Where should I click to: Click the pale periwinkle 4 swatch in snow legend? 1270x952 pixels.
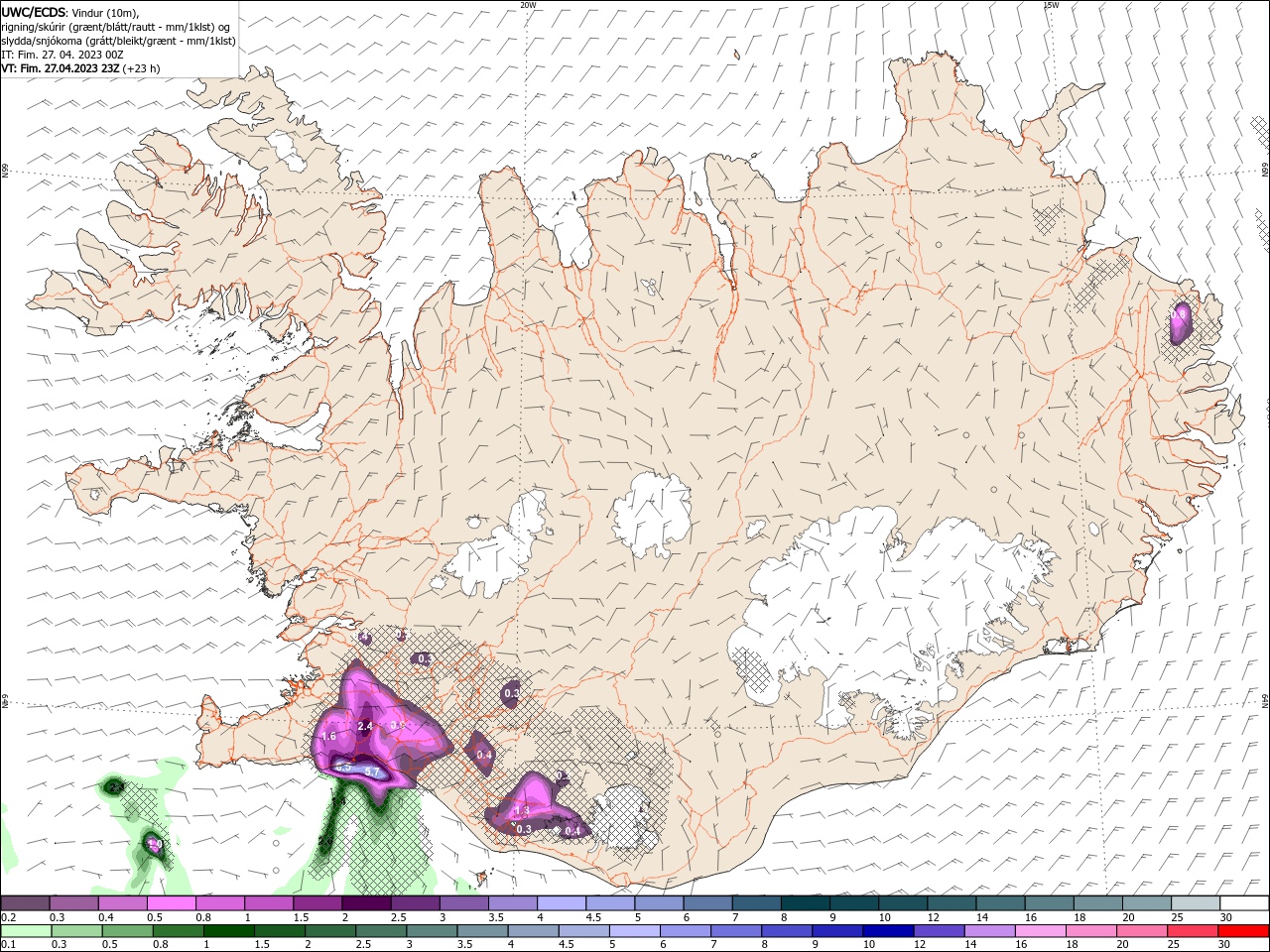click(x=561, y=903)
